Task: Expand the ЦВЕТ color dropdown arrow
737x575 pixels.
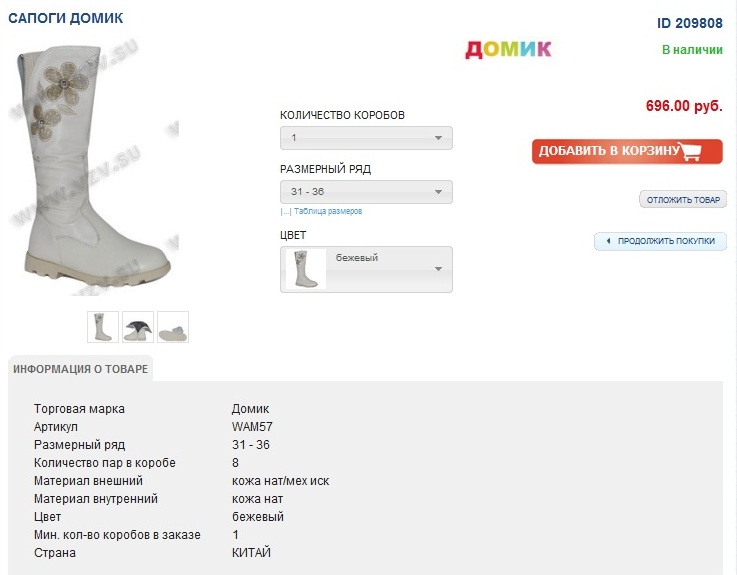Action: tap(438, 269)
